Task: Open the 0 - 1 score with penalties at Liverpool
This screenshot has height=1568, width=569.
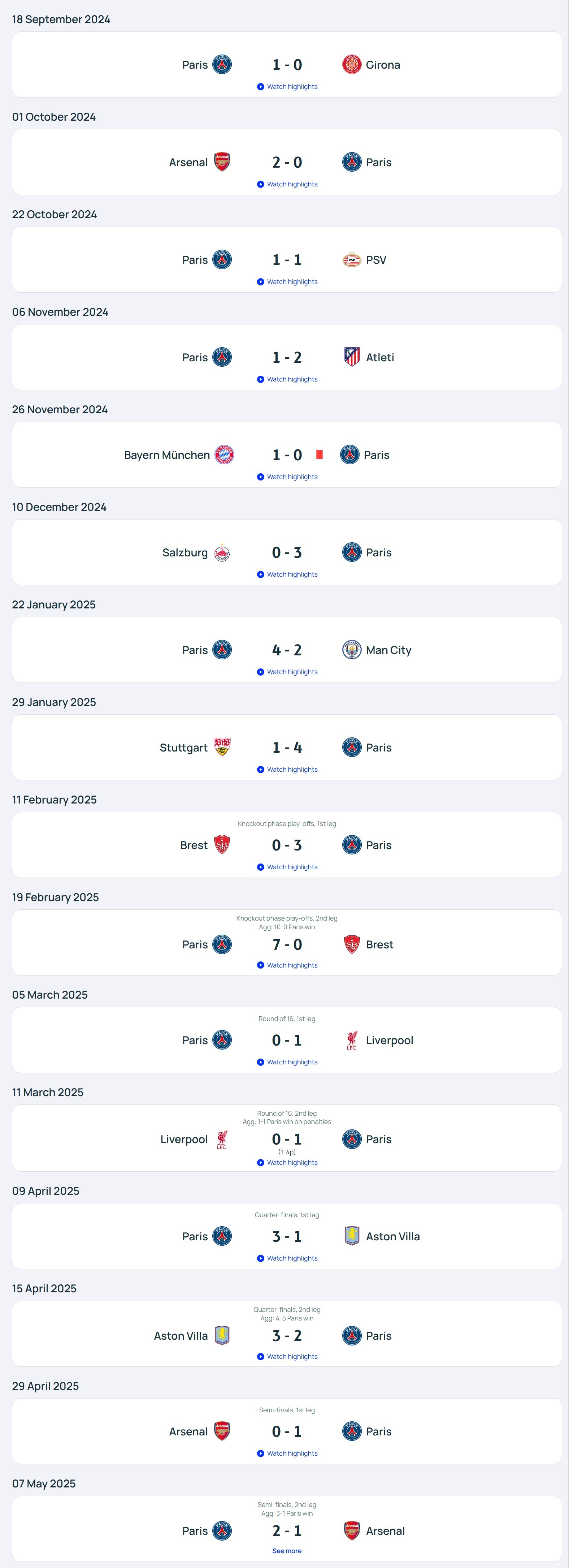Action: click(287, 1140)
